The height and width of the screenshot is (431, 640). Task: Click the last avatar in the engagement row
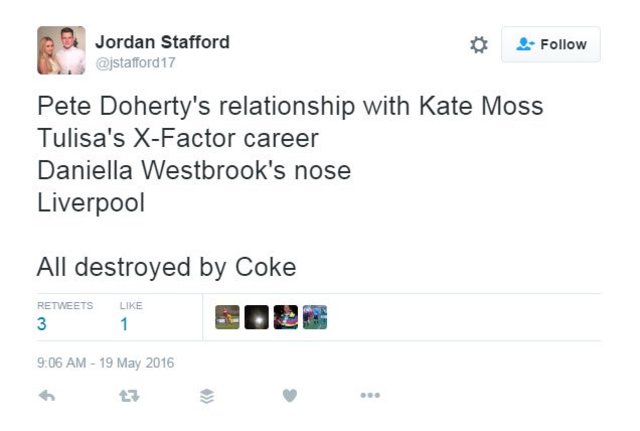[315, 317]
